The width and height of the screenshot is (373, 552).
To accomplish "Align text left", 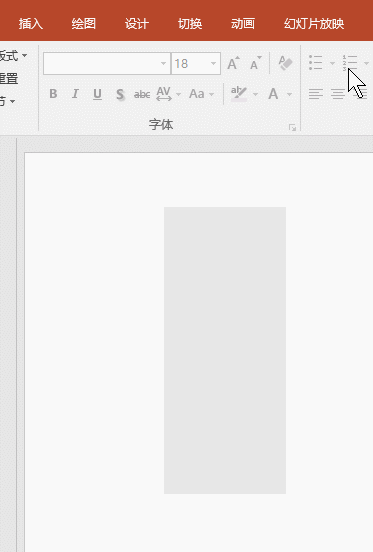I will tap(316, 94).
